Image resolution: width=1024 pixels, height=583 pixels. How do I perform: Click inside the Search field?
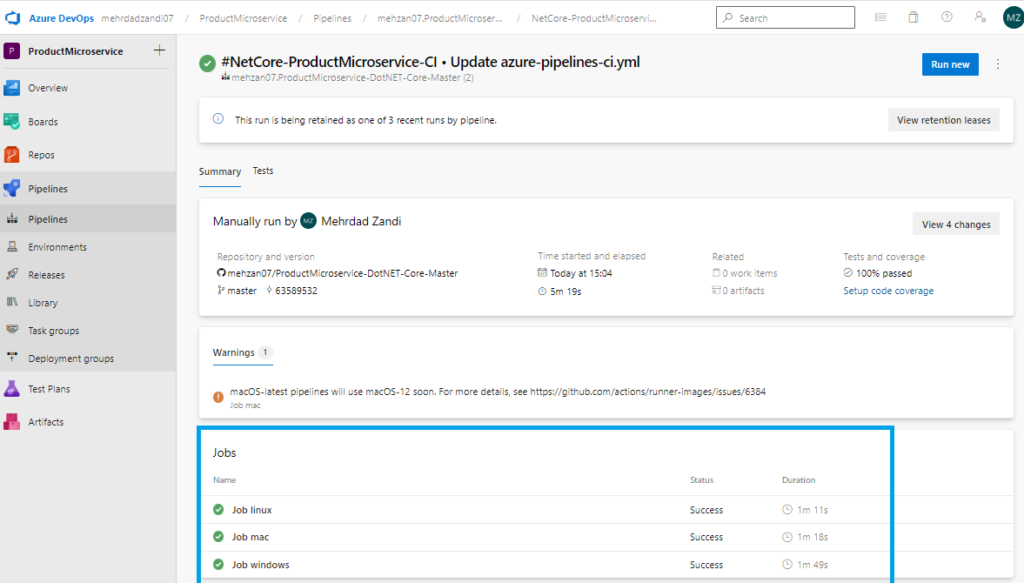tap(785, 16)
